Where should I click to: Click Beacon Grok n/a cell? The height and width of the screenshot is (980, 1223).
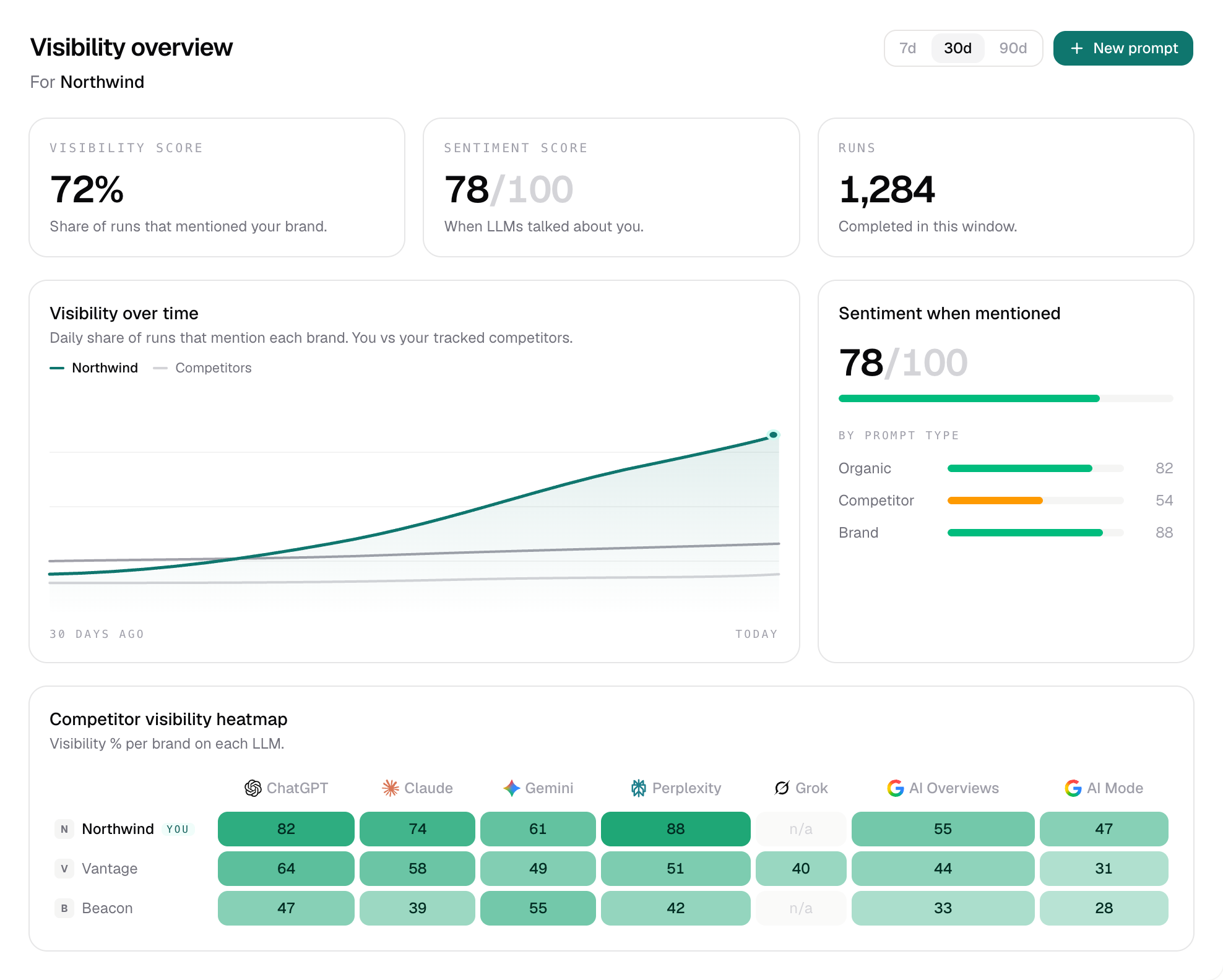(801, 908)
